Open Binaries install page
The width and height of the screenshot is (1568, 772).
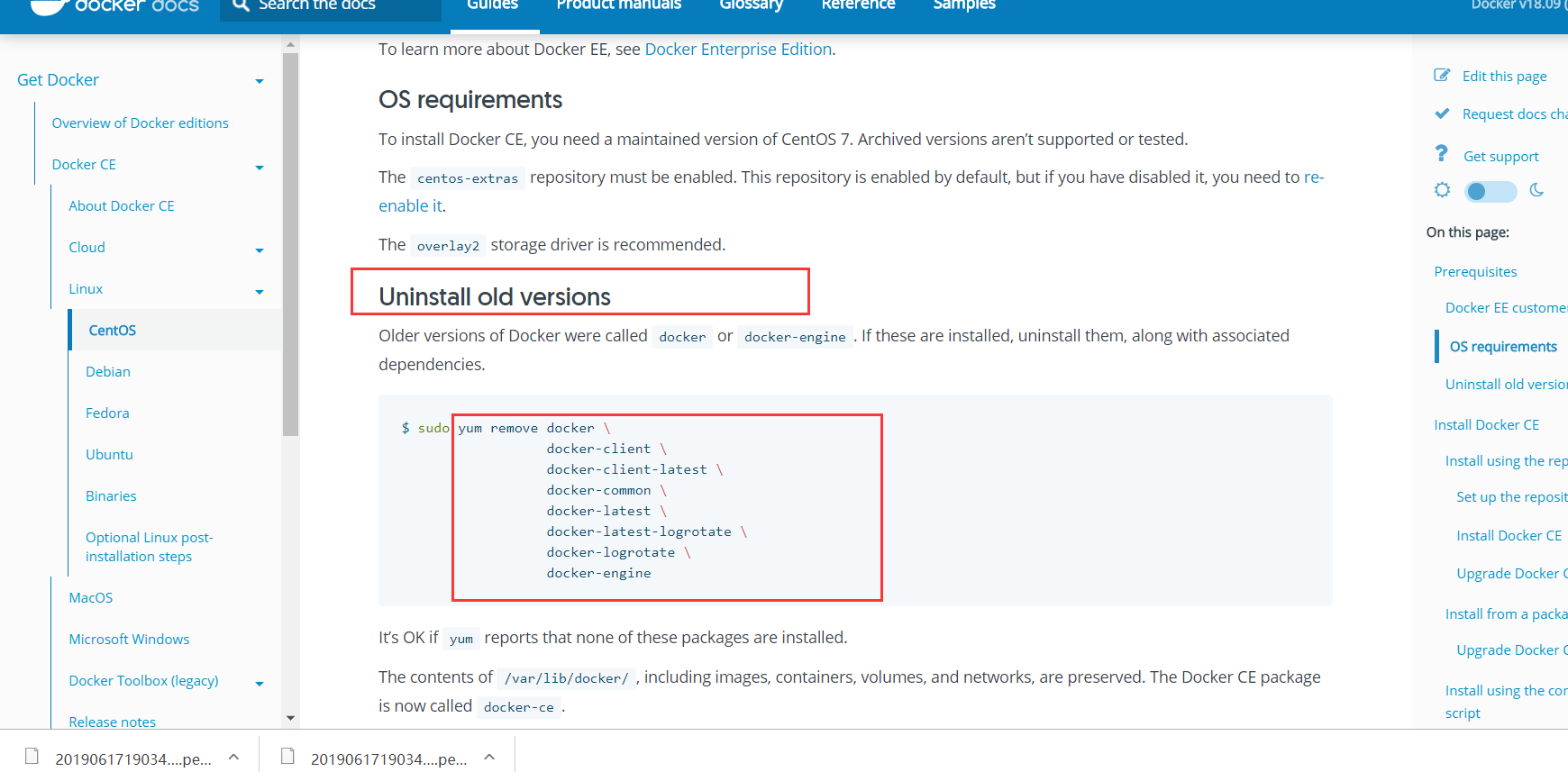[111, 496]
